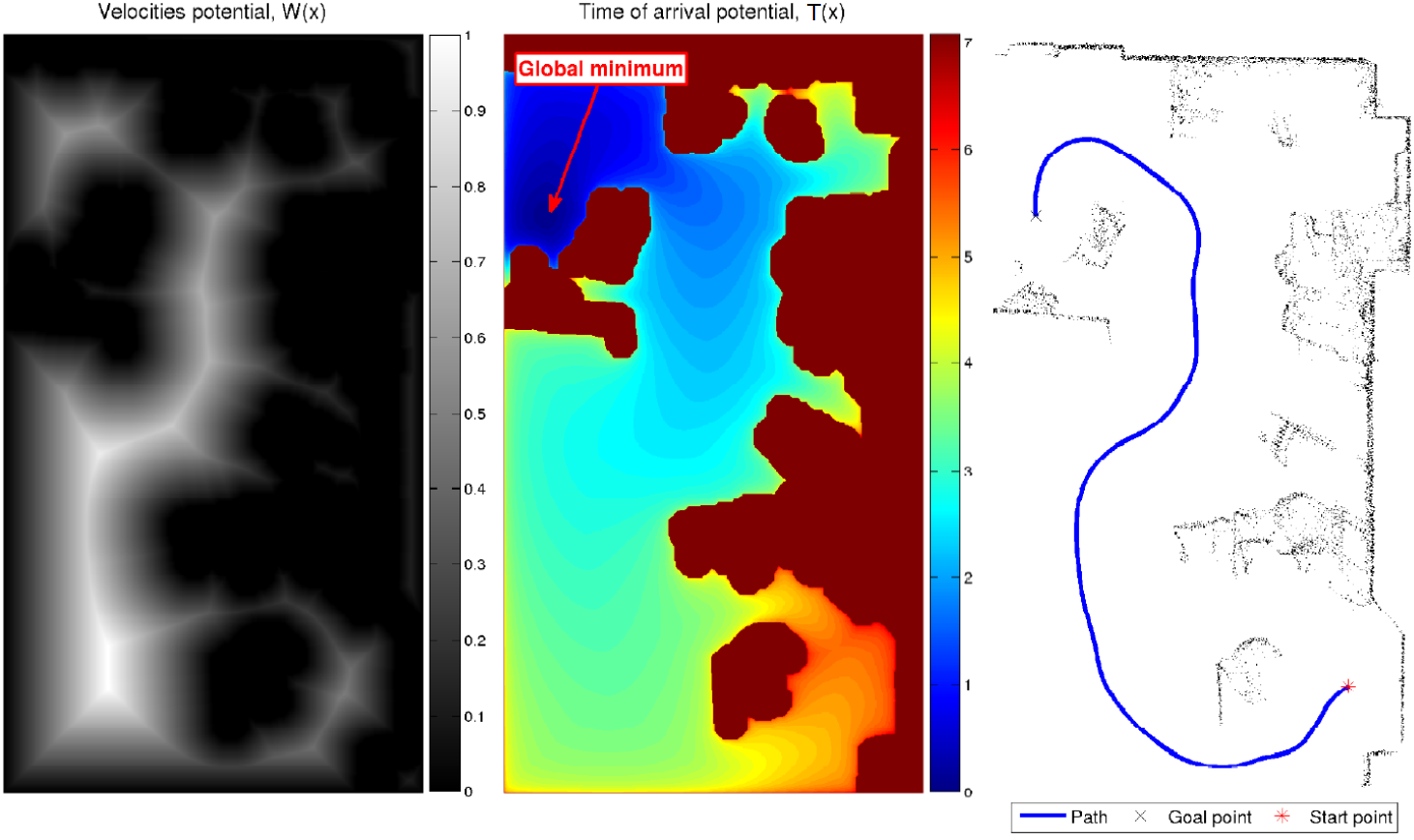The width and height of the screenshot is (1414, 840).
Task: Click the jet colorbar at value 1
Action: 945,685
